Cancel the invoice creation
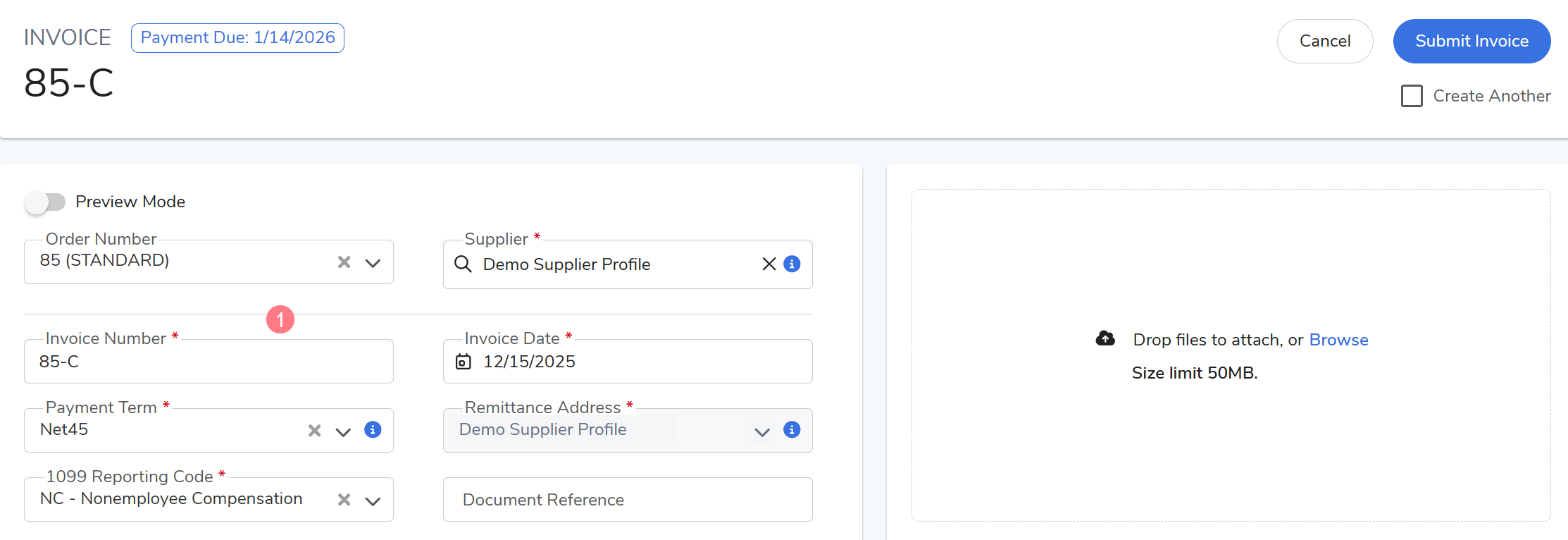The height and width of the screenshot is (540, 1568). [1324, 41]
